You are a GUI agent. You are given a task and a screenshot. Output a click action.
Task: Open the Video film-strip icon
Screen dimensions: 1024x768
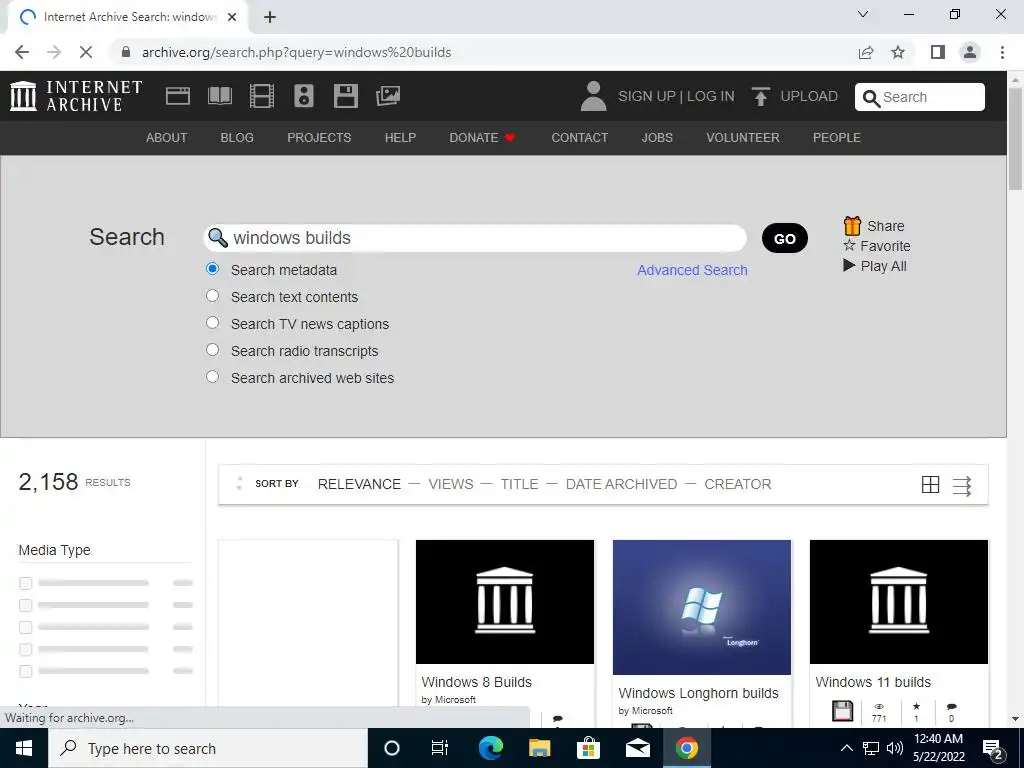tap(262, 96)
